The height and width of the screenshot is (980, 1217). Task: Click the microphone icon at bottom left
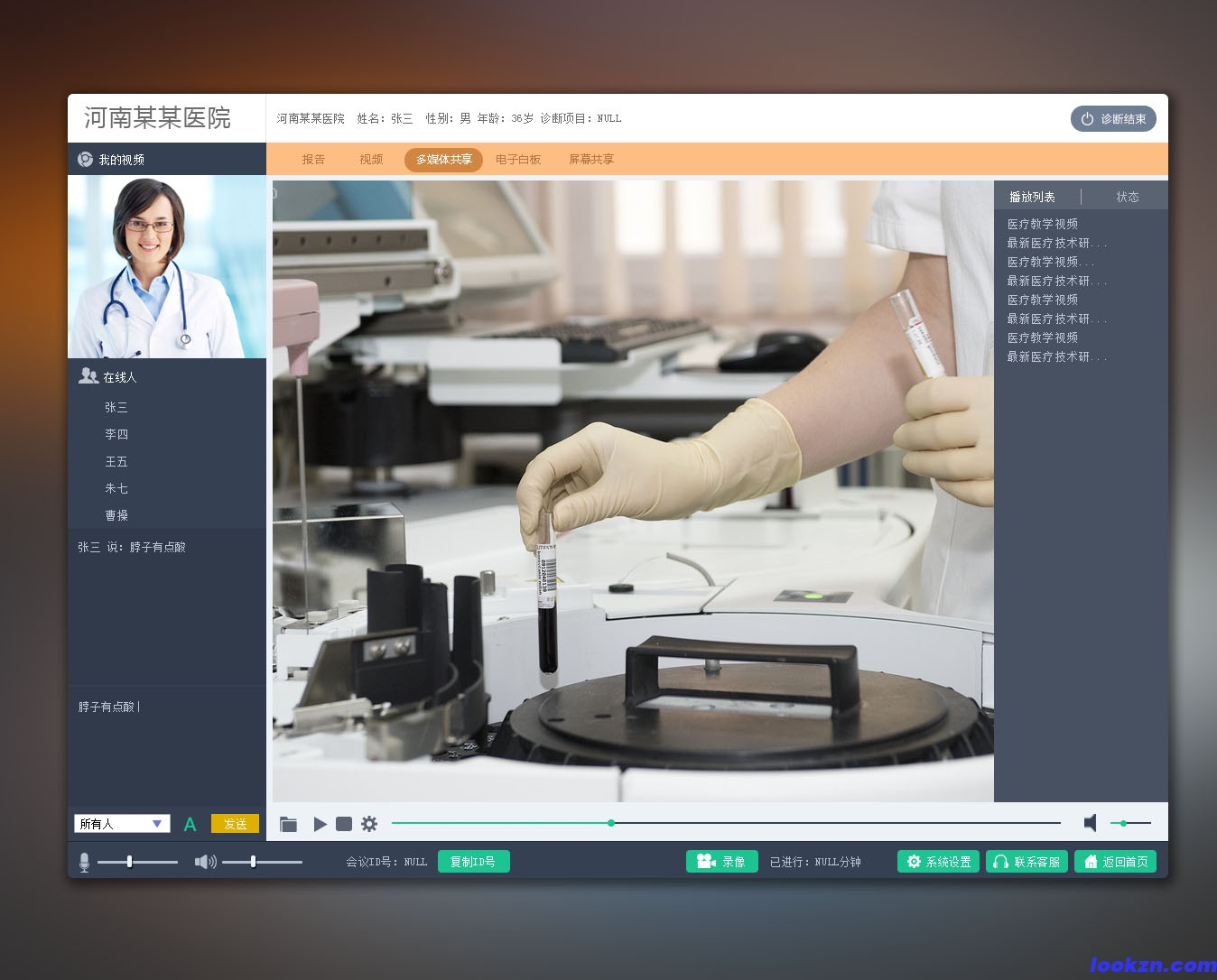pos(84,863)
